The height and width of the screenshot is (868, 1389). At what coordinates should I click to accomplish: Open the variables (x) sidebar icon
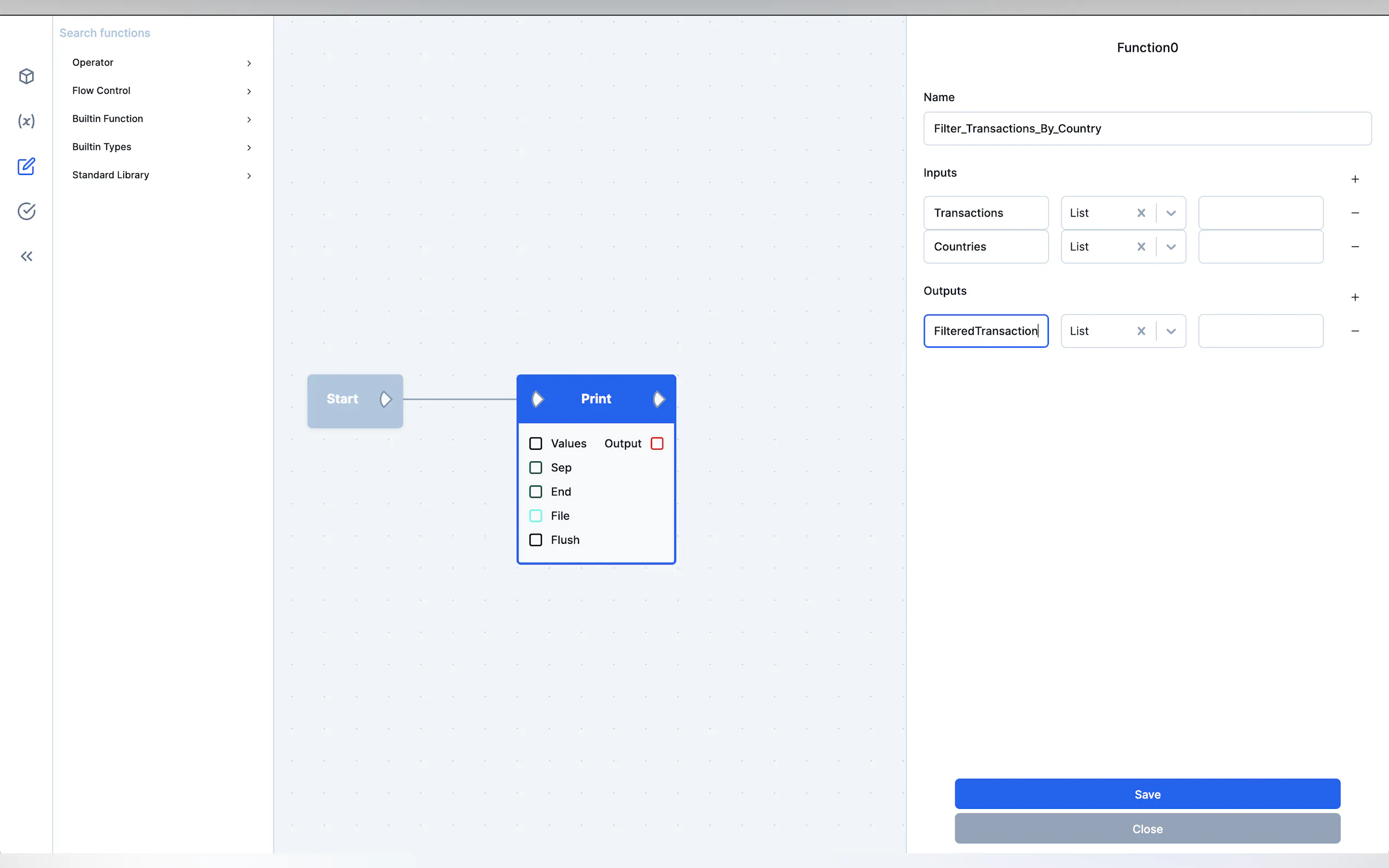point(26,121)
